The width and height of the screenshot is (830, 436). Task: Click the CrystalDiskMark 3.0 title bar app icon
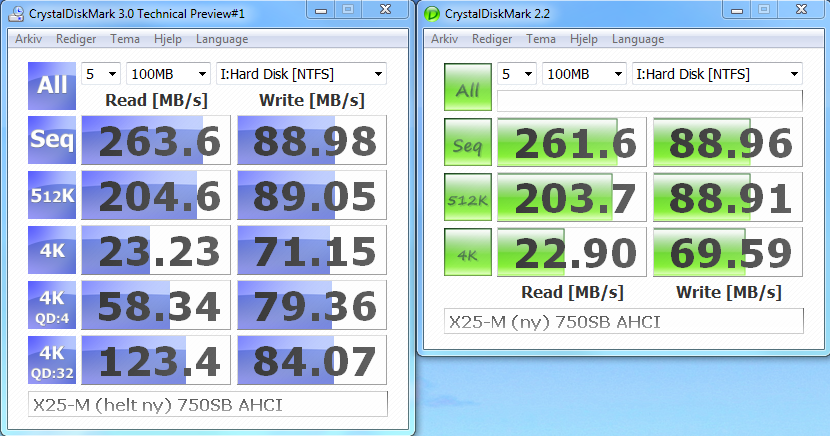point(17,14)
